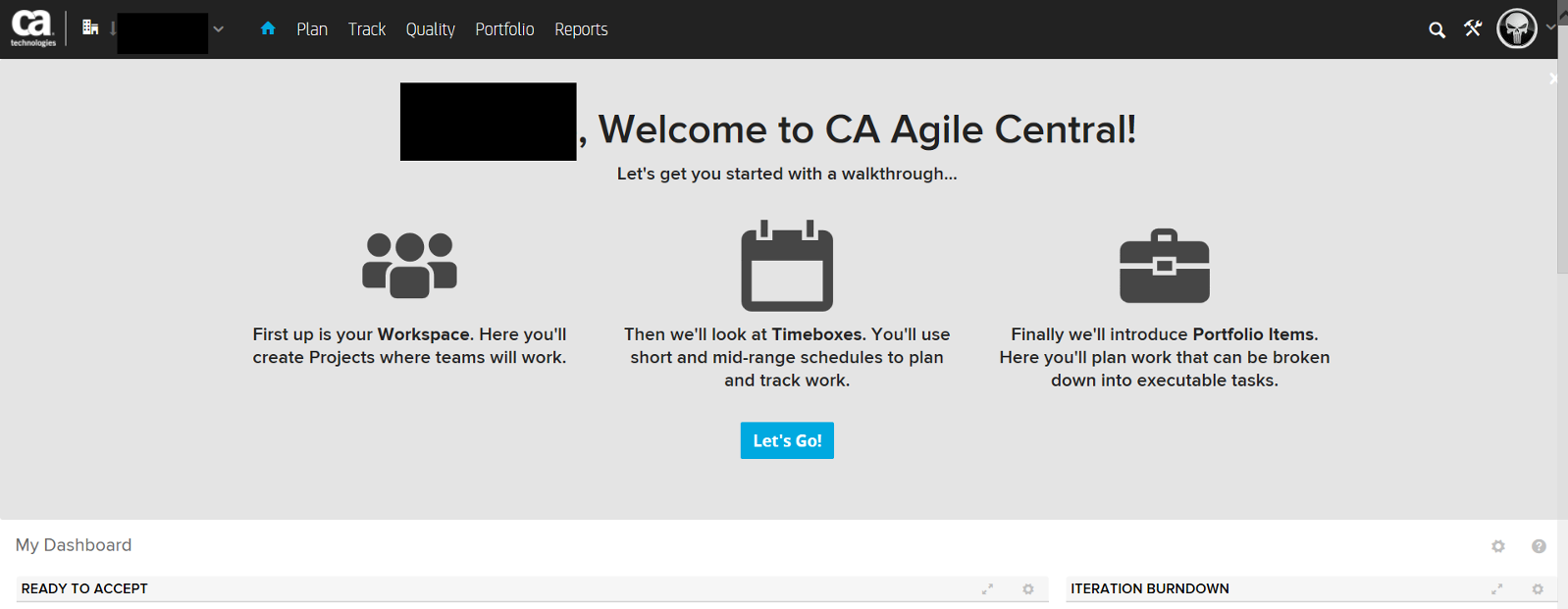Expand the project picker dropdown chevron
This screenshot has height=609, width=1568.
(219, 29)
